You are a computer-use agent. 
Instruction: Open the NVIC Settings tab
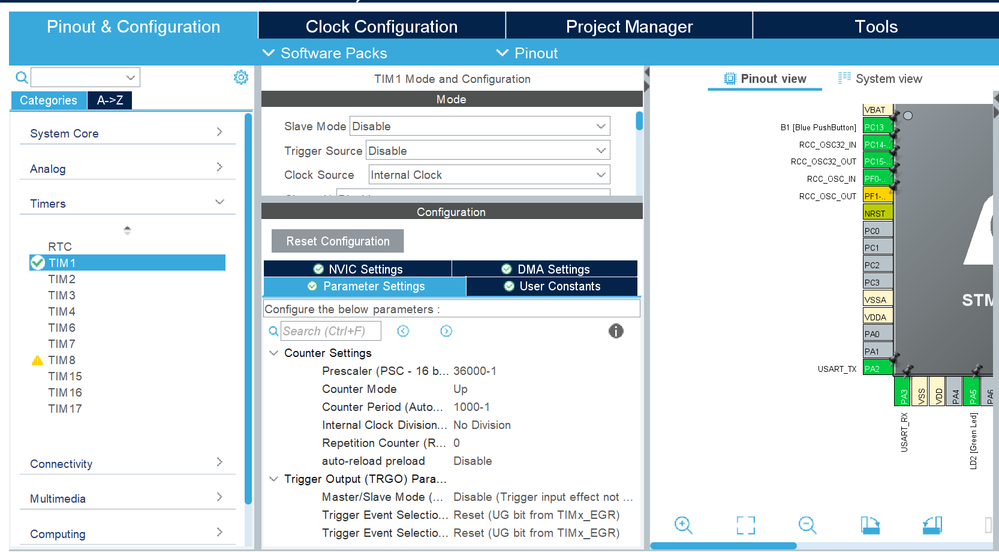[357, 269]
